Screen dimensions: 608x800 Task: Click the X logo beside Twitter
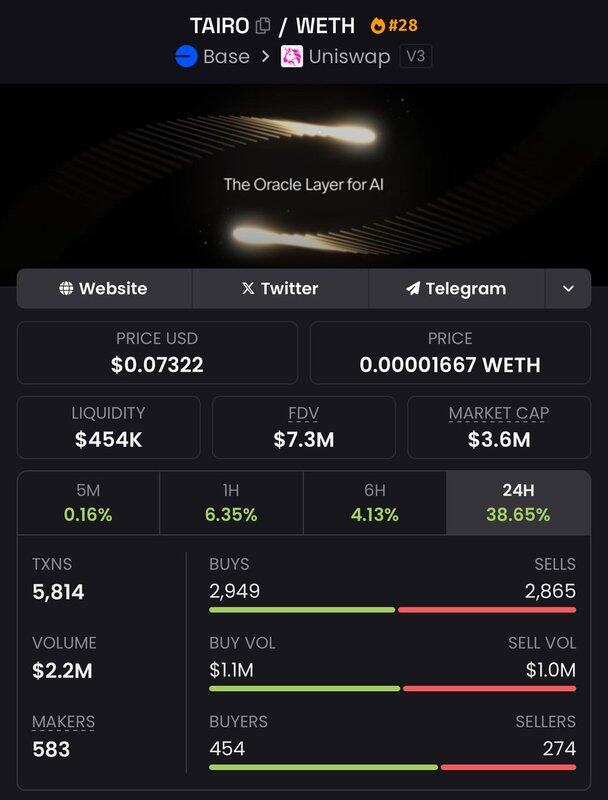click(x=248, y=289)
